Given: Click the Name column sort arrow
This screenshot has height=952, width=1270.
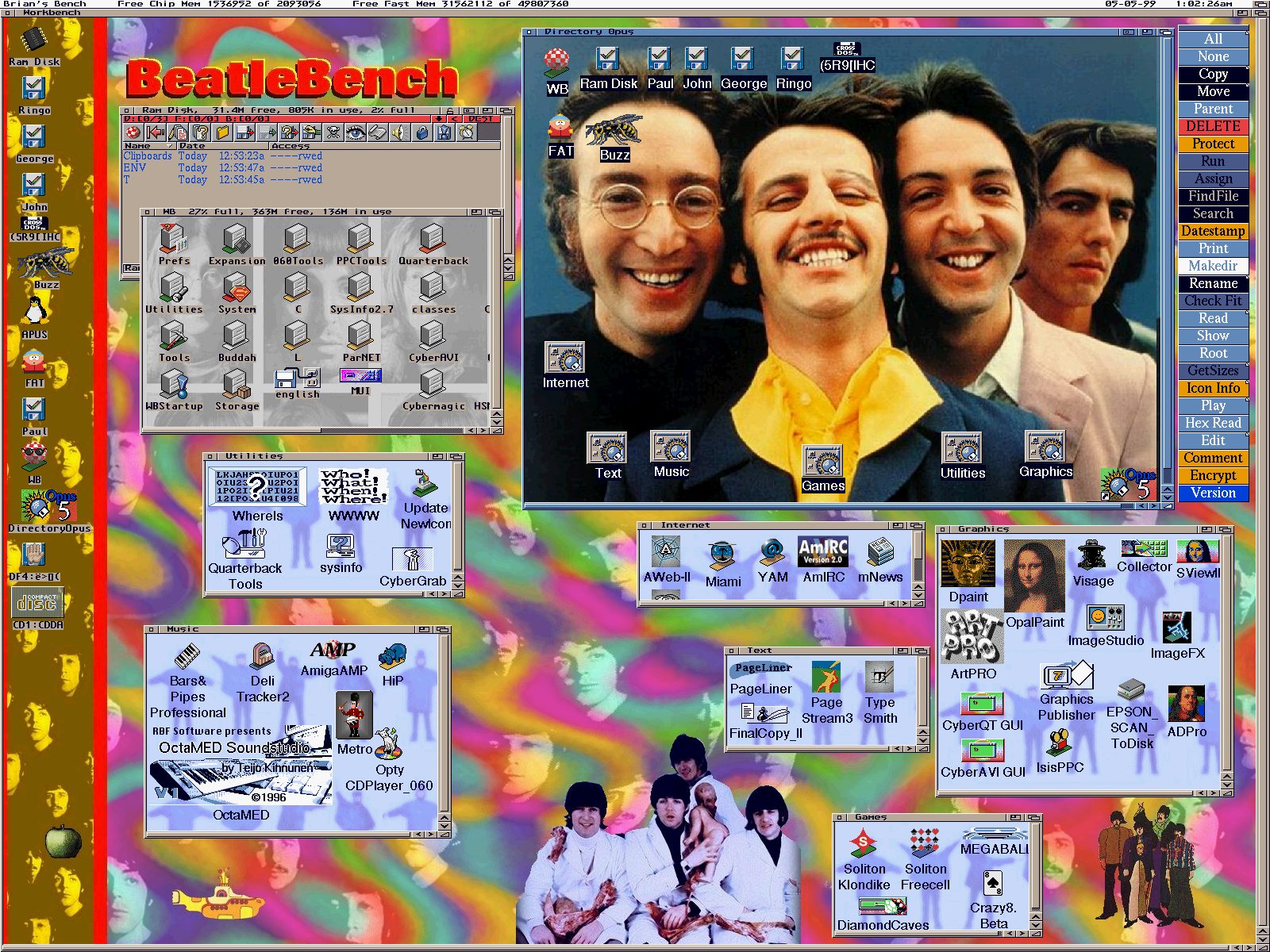Looking at the screenshot, I should pyautogui.click(x=169, y=146).
